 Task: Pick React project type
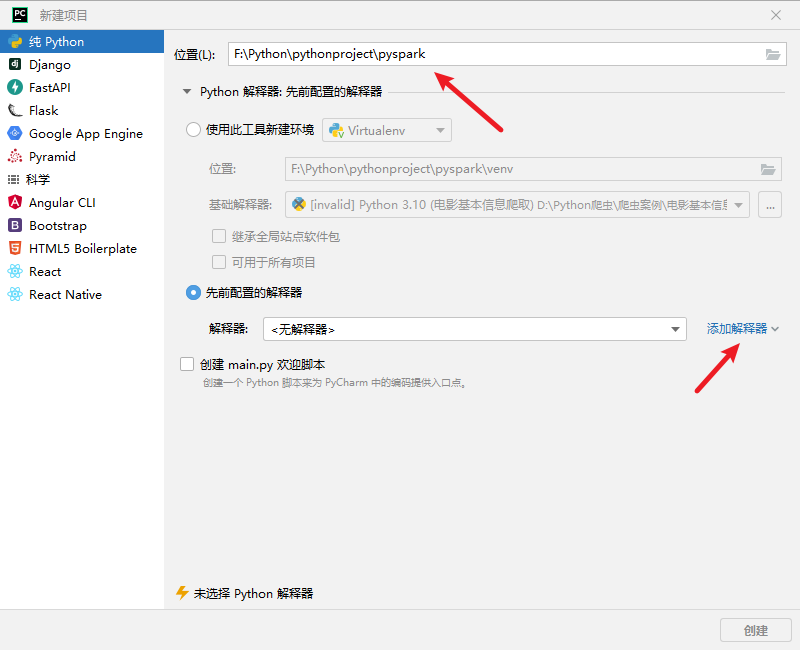coord(82,271)
